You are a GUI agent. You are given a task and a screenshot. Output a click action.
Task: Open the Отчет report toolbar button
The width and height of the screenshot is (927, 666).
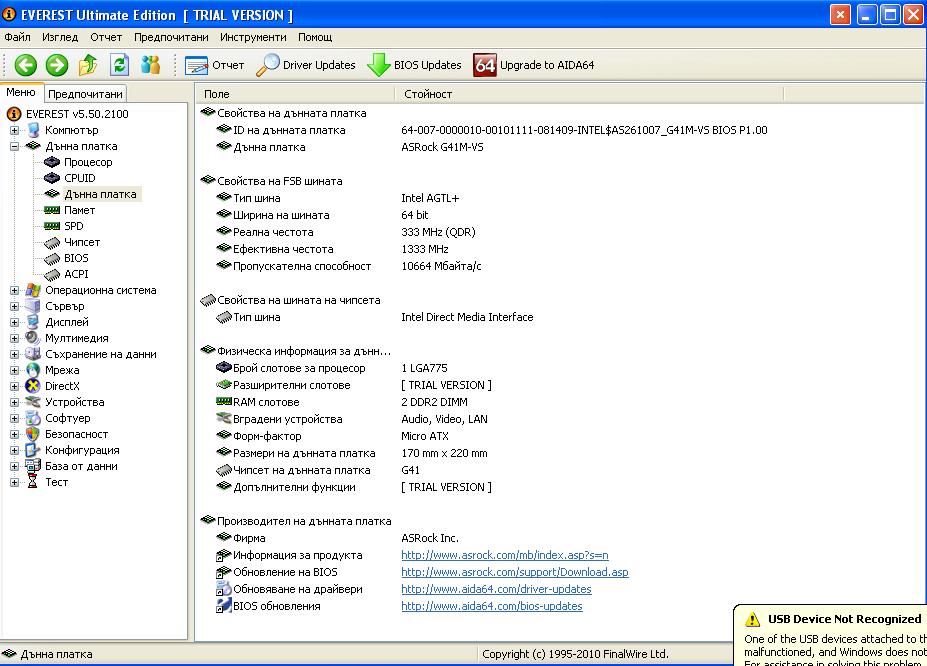[x=214, y=65]
